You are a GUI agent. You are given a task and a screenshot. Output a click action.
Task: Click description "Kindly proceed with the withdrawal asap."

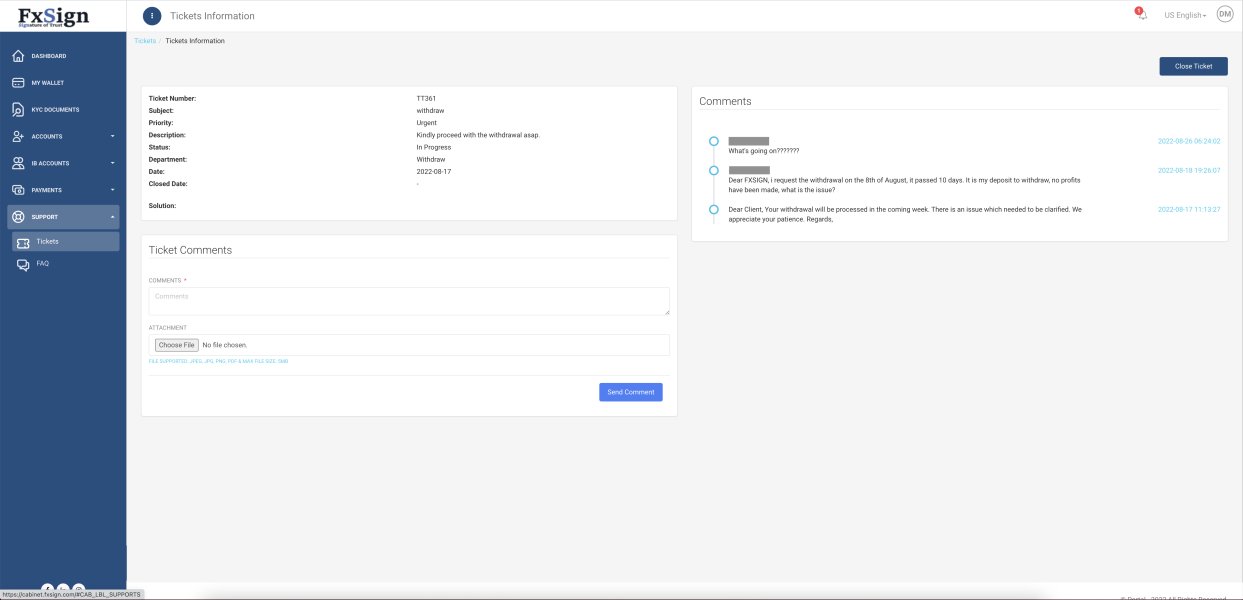(x=478, y=134)
